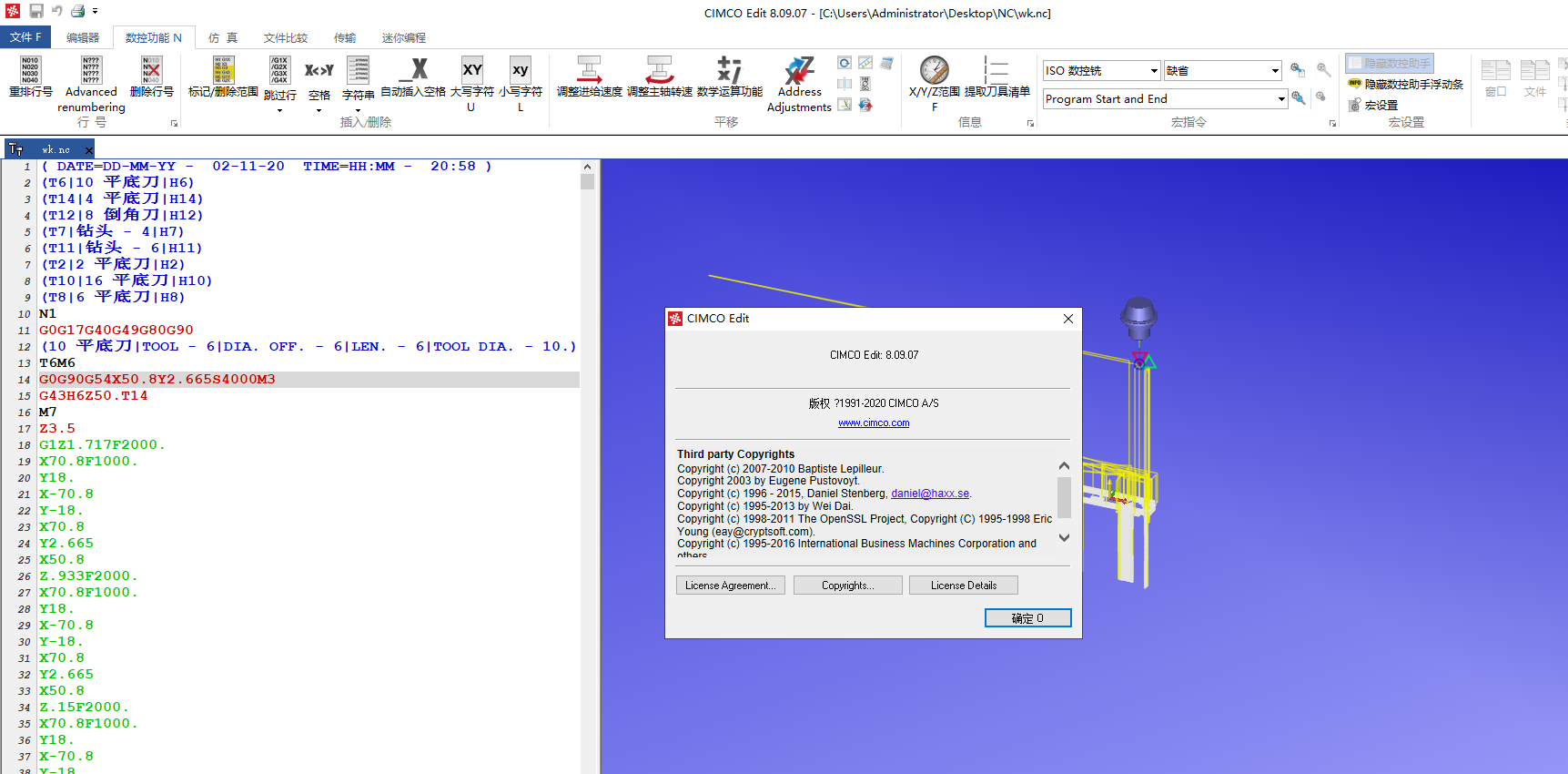
Task: Click code line G1Z1.717F2000.
Action: pyautogui.click(x=102, y=445)
